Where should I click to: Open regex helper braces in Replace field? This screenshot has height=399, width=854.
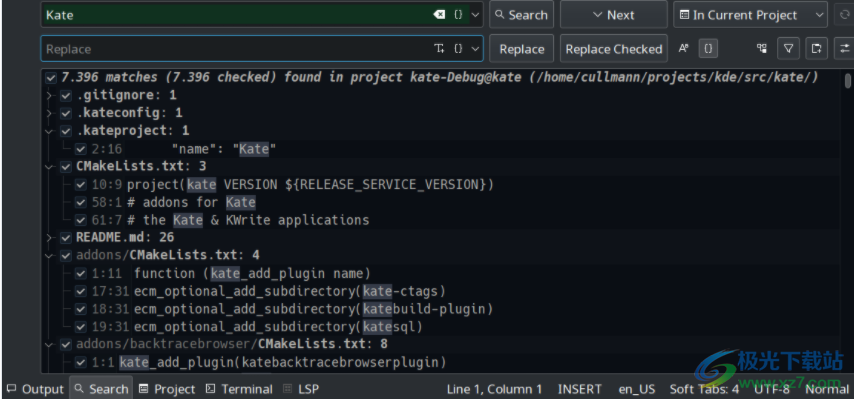pos(459,48)
